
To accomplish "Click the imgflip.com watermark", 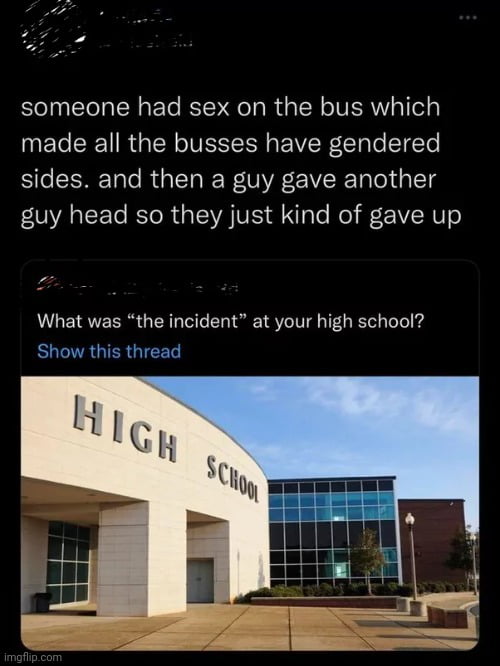I will pos(32,657).
